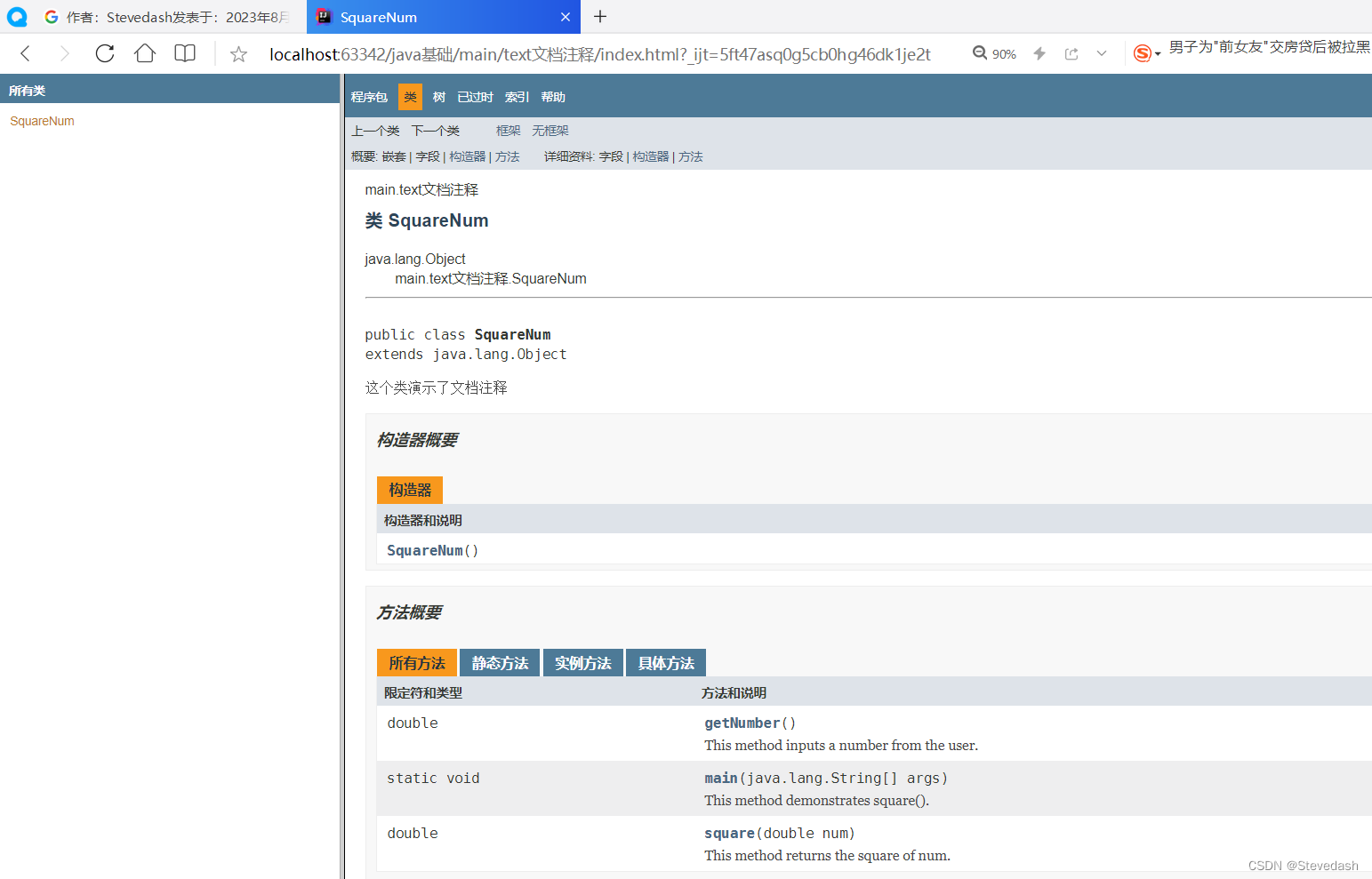The image size is (1372, 879).
Task: Open the 树 navigation item
Action: 438,97
